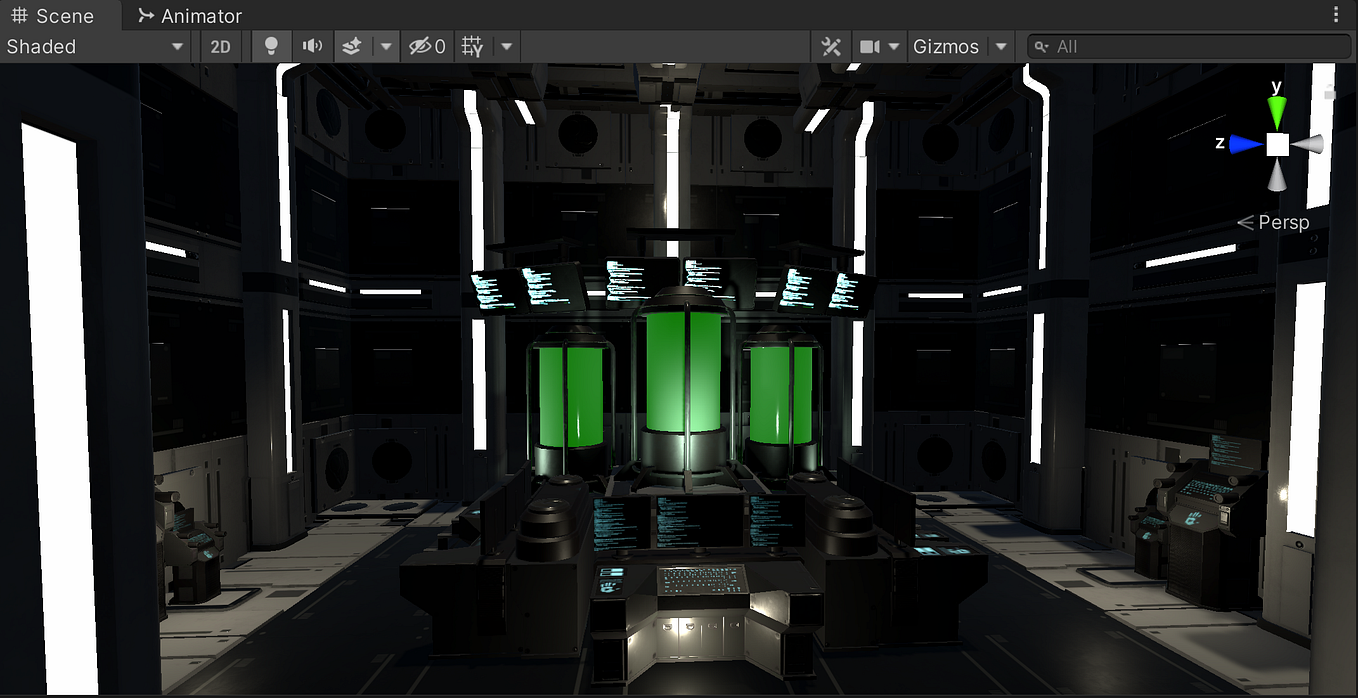
Task: Toggle Scene view audio on
Action: 311,46
